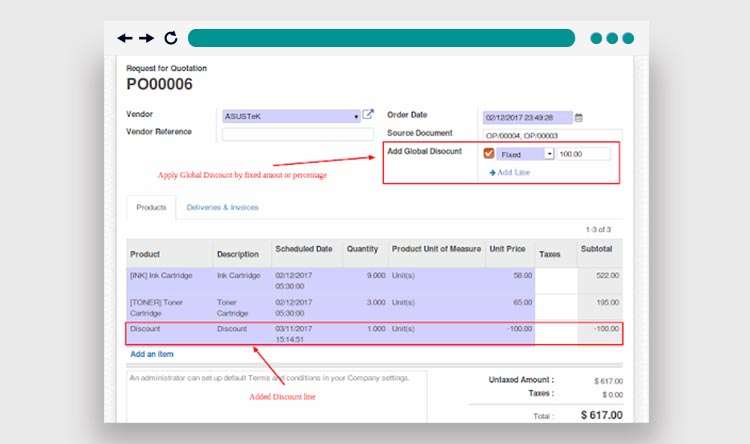Click the first teal browser dot
The height and width of the screenshot is (444, 750).
click(596, 38)
